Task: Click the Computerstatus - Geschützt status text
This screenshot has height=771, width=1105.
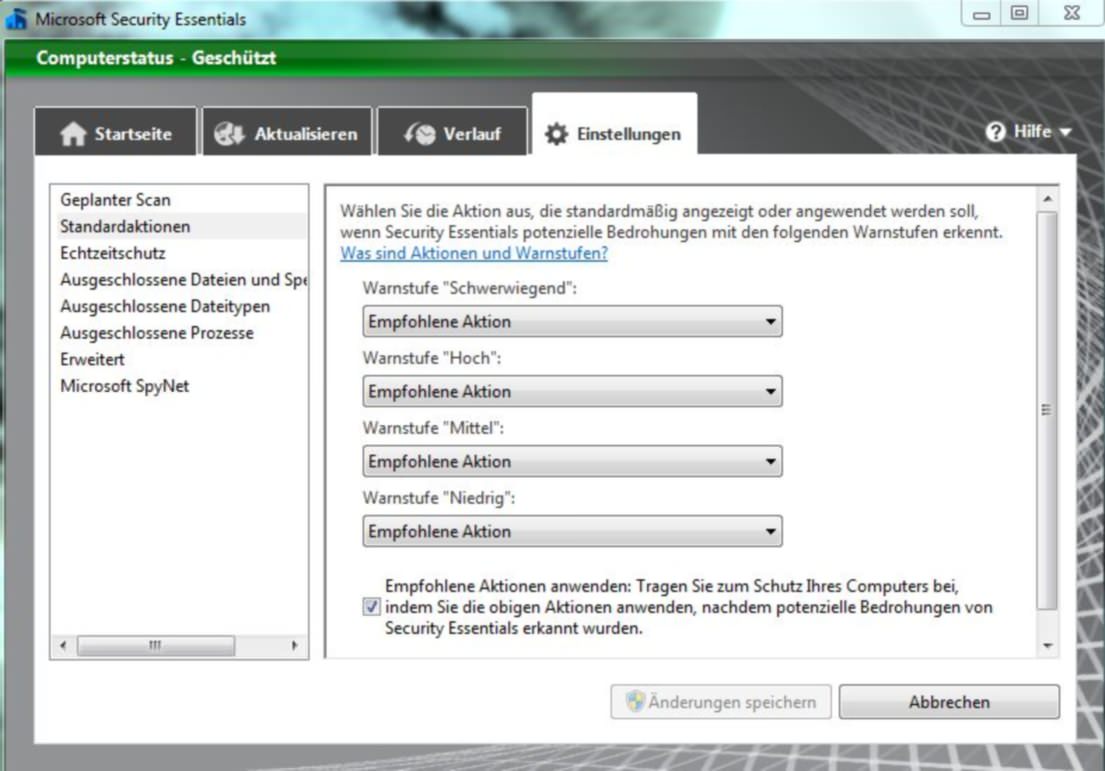Action: (156, 58)
